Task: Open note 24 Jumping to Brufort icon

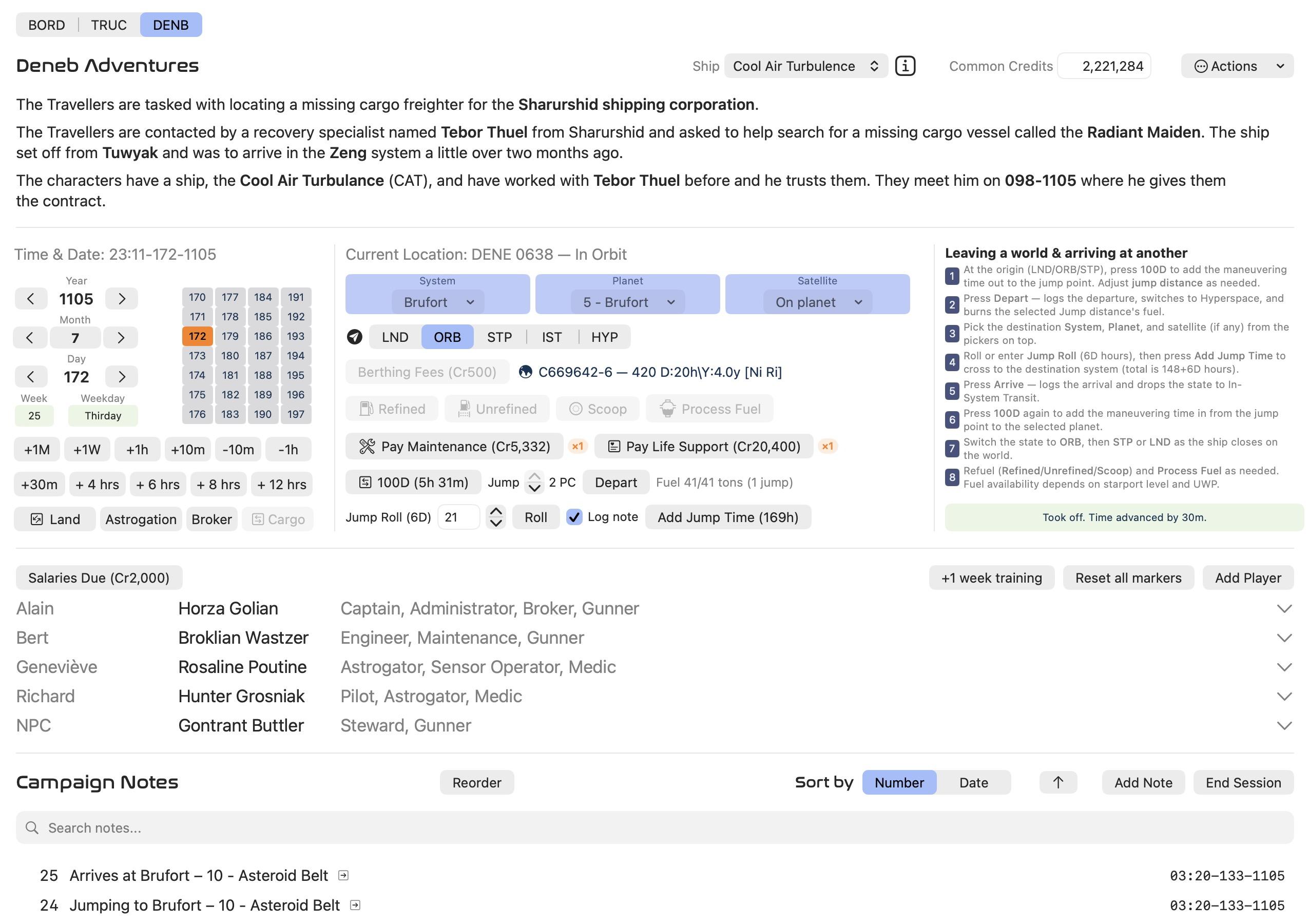Action: (355, 904)
